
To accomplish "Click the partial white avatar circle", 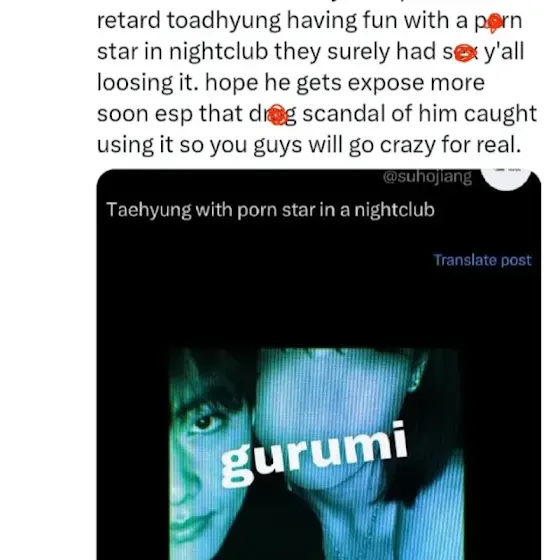I will (506, 179).
